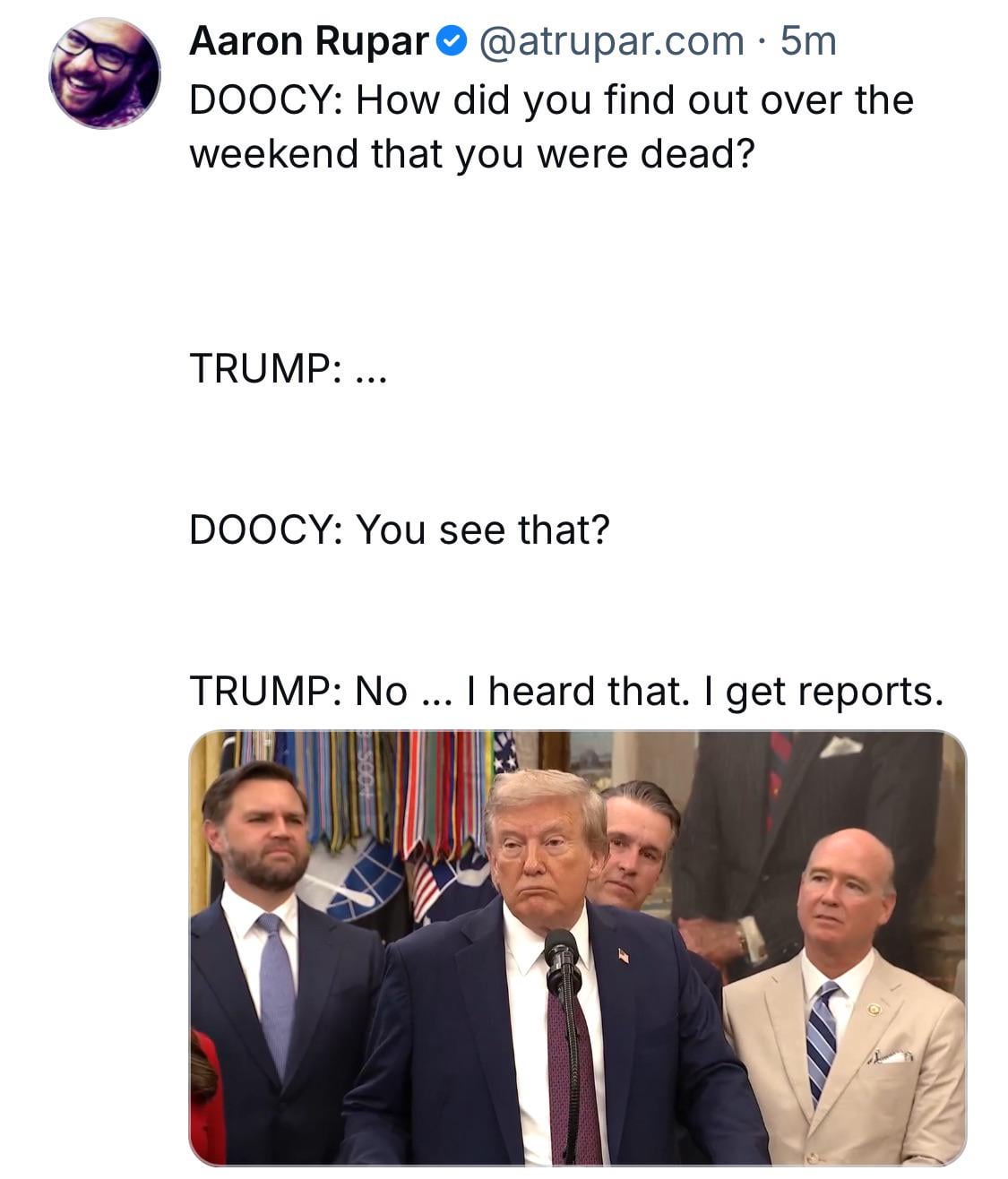The width and height of the screenshot is (1008, 1179).
Task: Click the blue striped tie in photo
Action: coord(820,1042)
